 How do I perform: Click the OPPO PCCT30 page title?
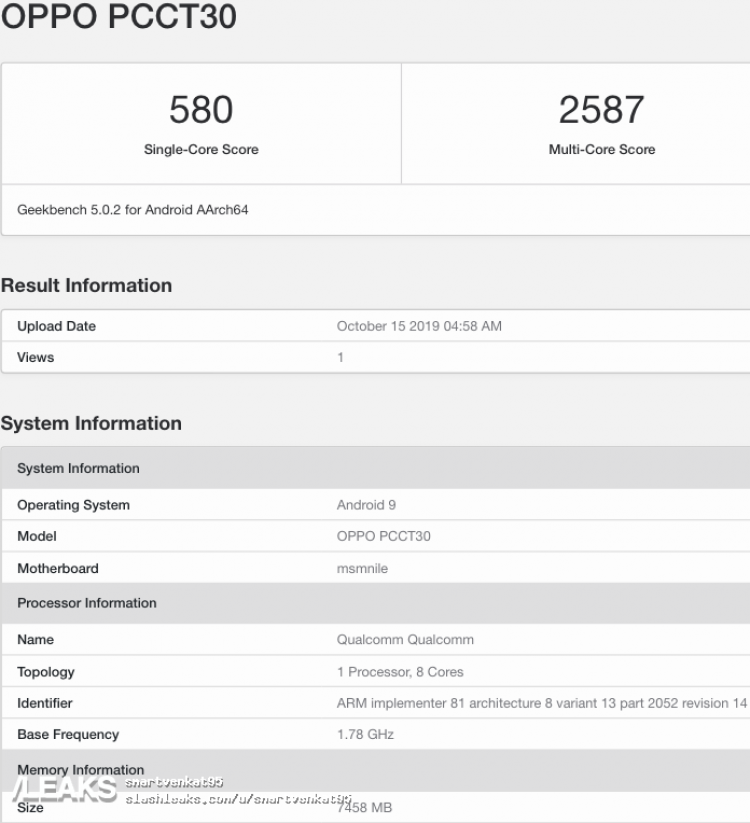119,16
